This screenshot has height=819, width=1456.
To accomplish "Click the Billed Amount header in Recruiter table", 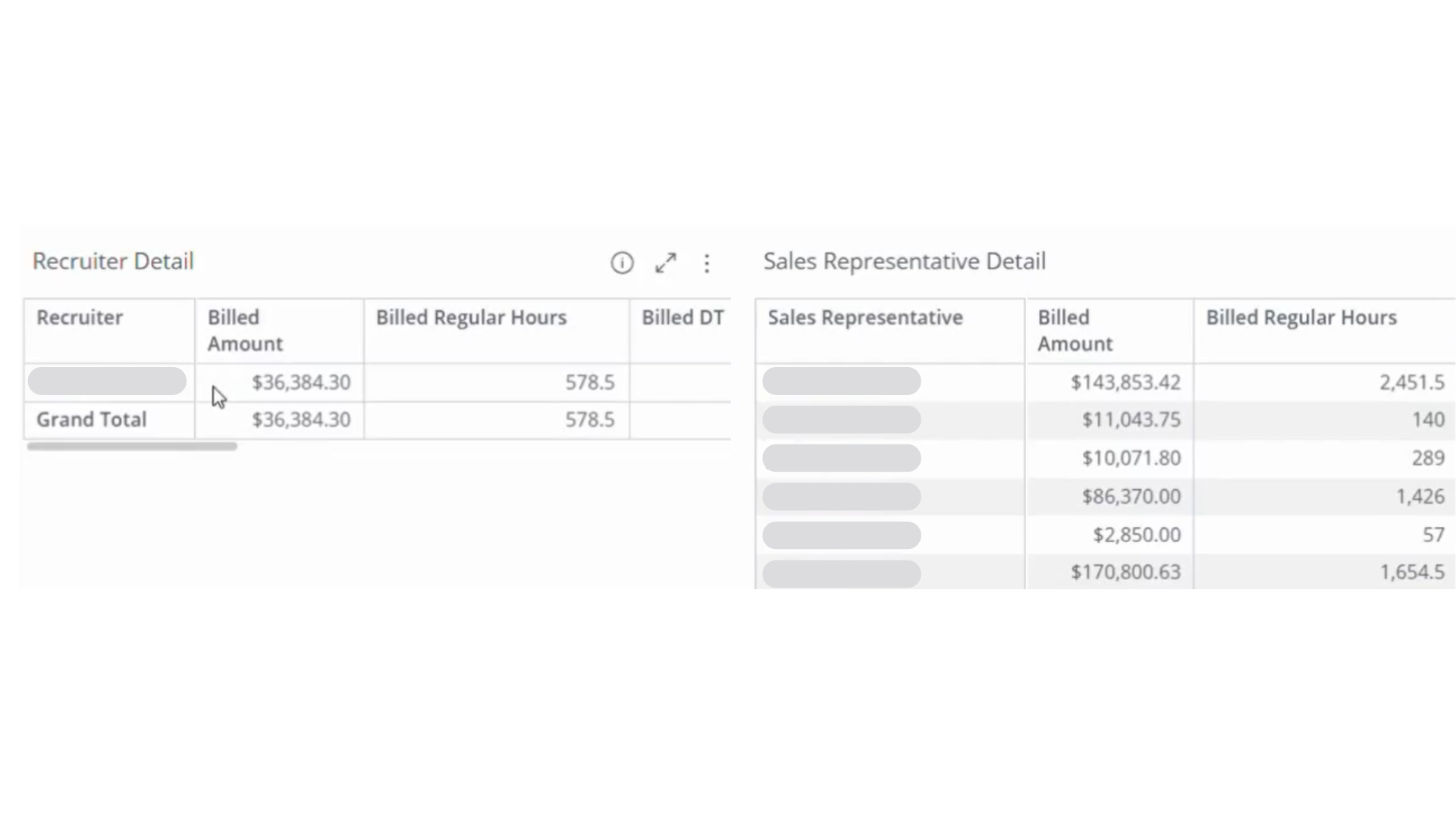I will coord(245,331).
